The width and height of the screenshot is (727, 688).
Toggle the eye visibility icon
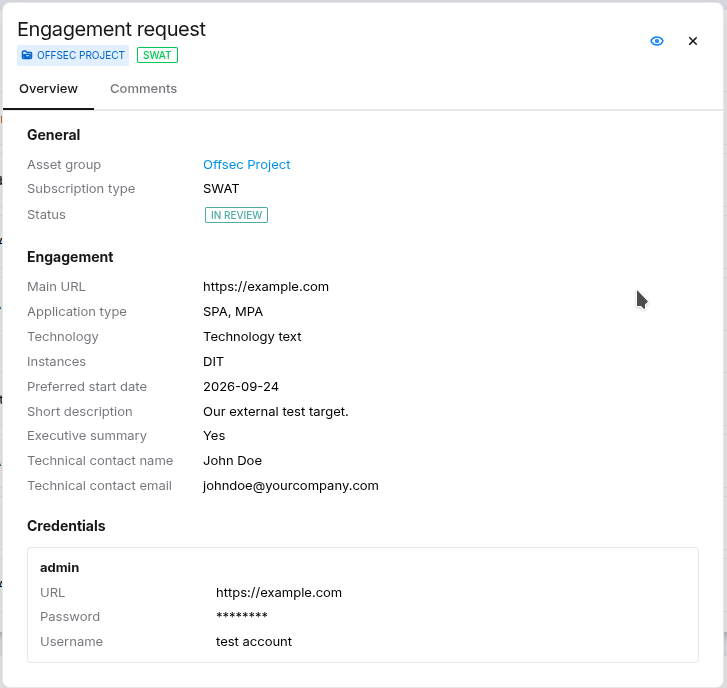[657, 41]
